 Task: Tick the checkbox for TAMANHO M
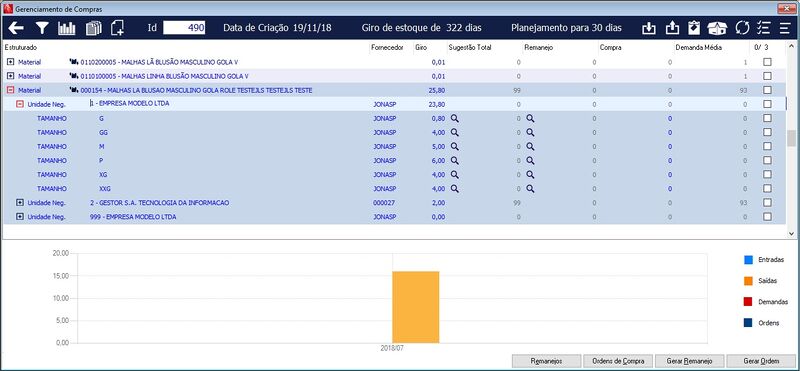click(767, 146)
